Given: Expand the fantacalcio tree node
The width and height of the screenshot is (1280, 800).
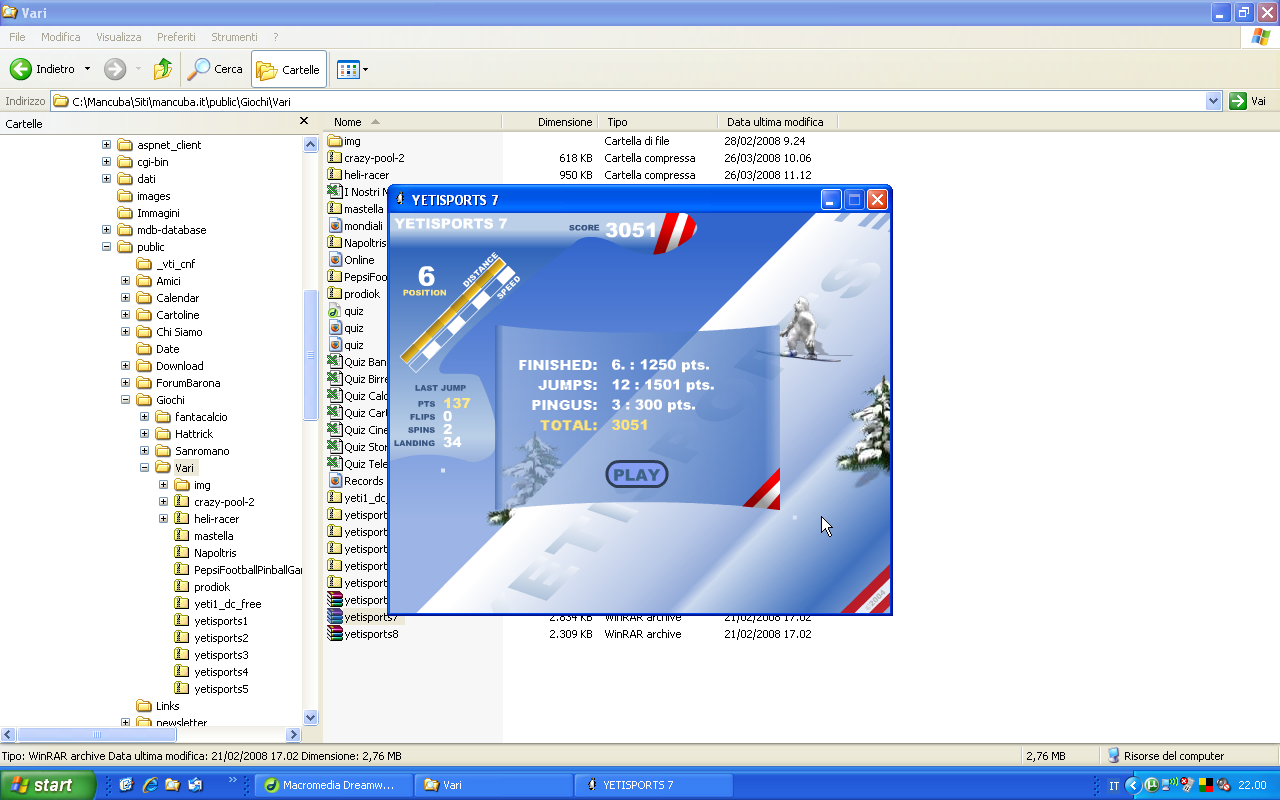Looking at the screenshot, I should pos(145,417).
